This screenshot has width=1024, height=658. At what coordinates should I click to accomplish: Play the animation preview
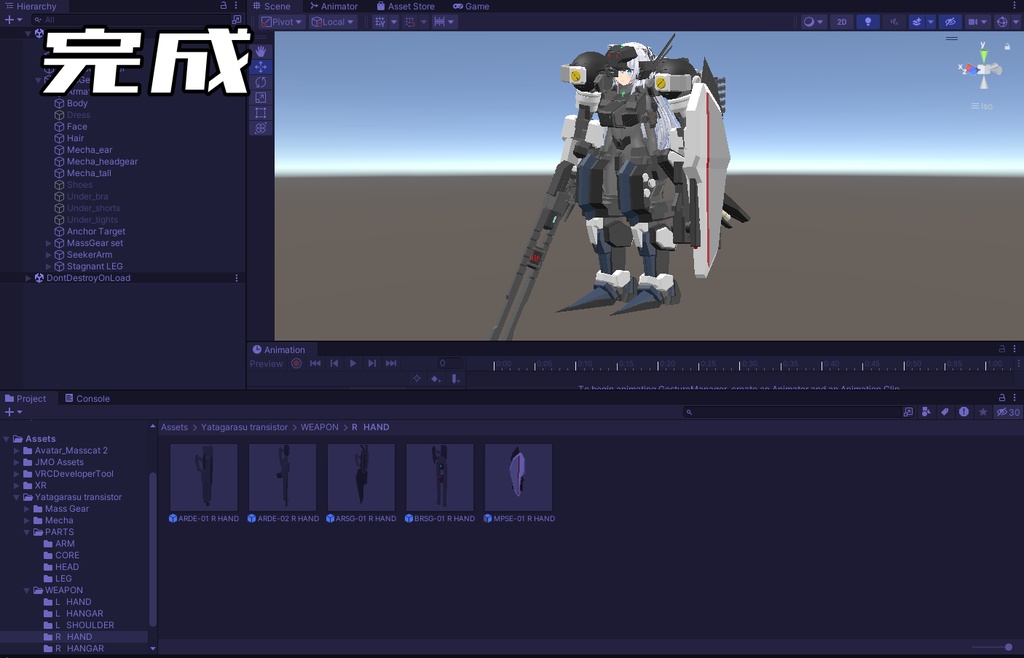(x=353, y=363)
